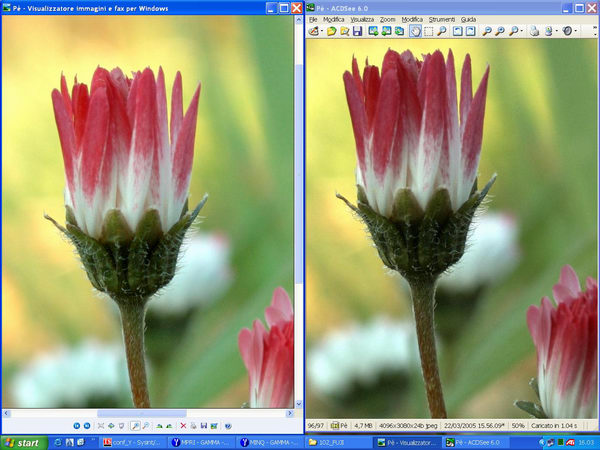Image resolution: width=600 pixels, height=450 pixels.
Task: Open the Visualizza menu in ACDSee
Action: 362,19
